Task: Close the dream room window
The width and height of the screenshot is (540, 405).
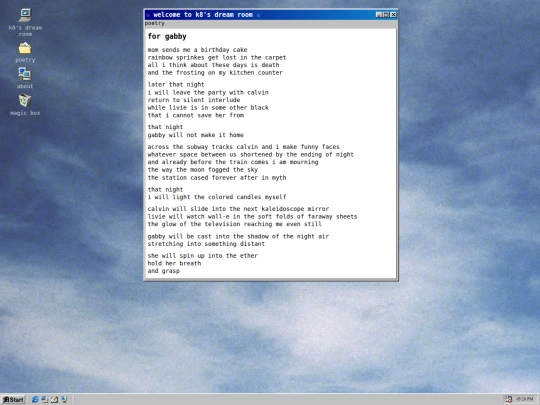Action: 393,14
